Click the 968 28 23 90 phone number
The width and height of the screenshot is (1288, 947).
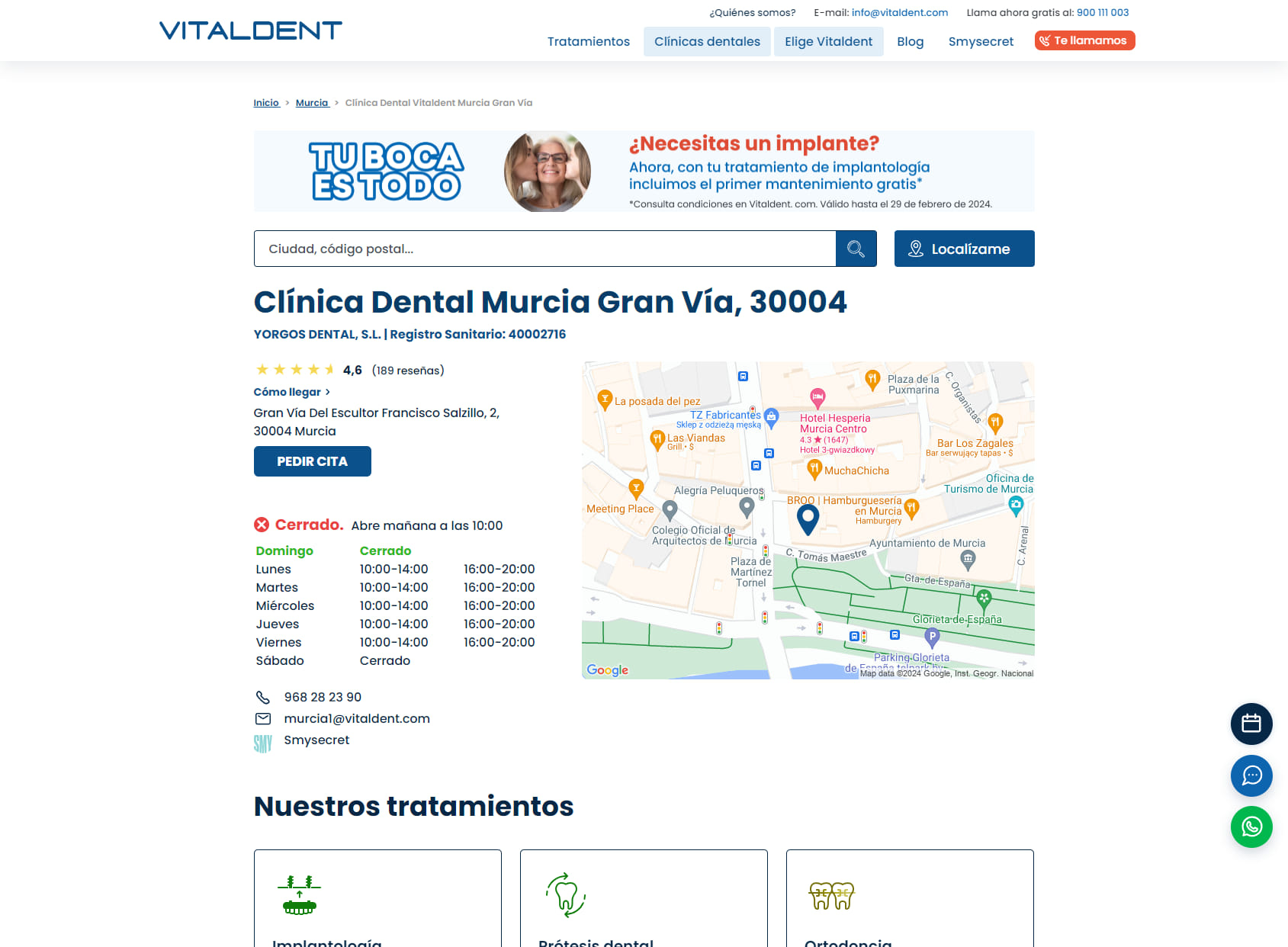pos(323,697)
